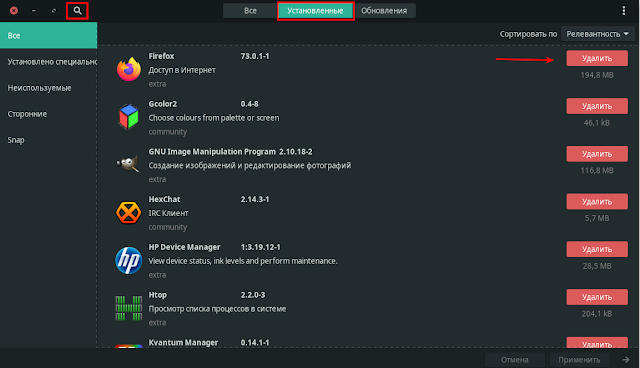This screenshot has width=640, height=368.
Task: Switch to the Все tab
Action: pos(250,11)
